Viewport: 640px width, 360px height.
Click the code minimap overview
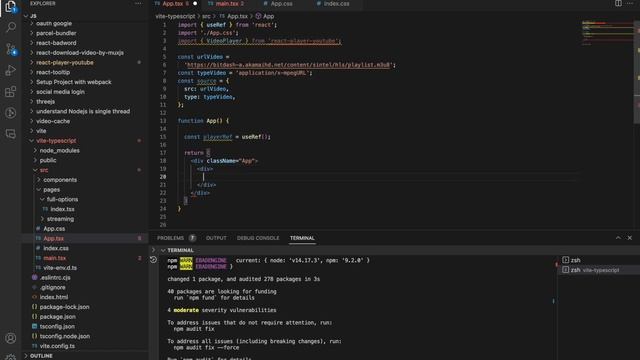[607, 33]
